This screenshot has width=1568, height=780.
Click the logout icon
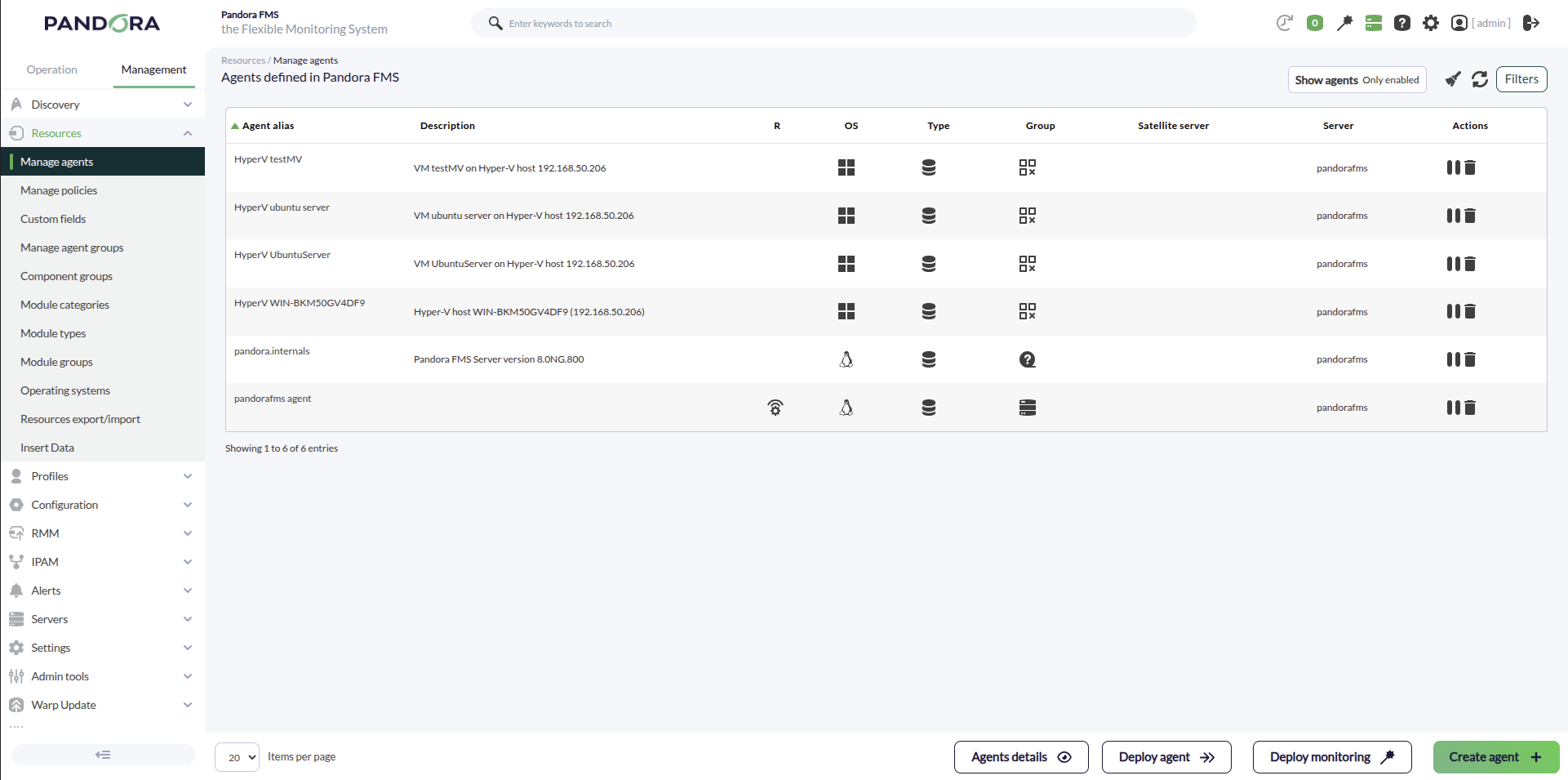pos(1531,23)
